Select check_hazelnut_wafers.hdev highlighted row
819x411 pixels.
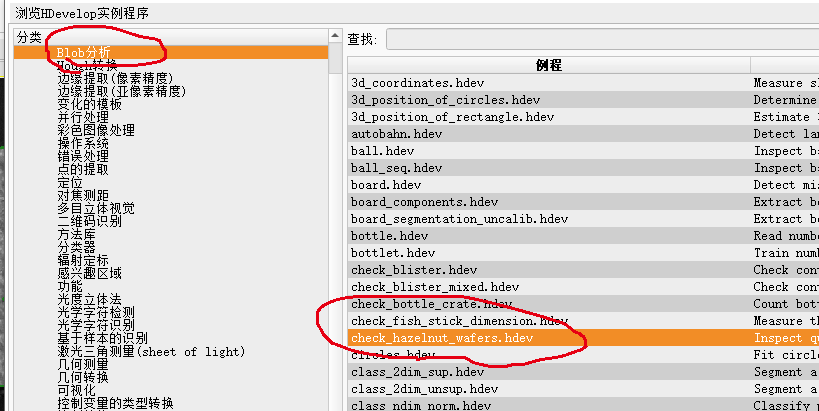pos(442,338)
